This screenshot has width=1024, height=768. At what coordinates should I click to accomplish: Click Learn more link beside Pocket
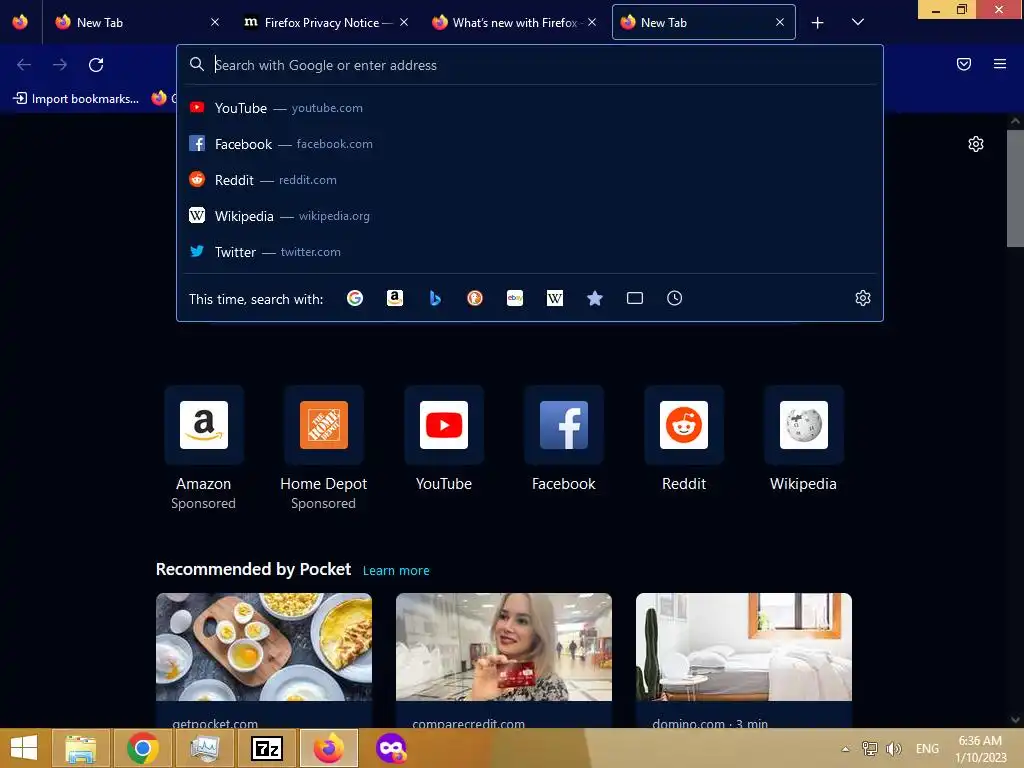tap(396, 571)
